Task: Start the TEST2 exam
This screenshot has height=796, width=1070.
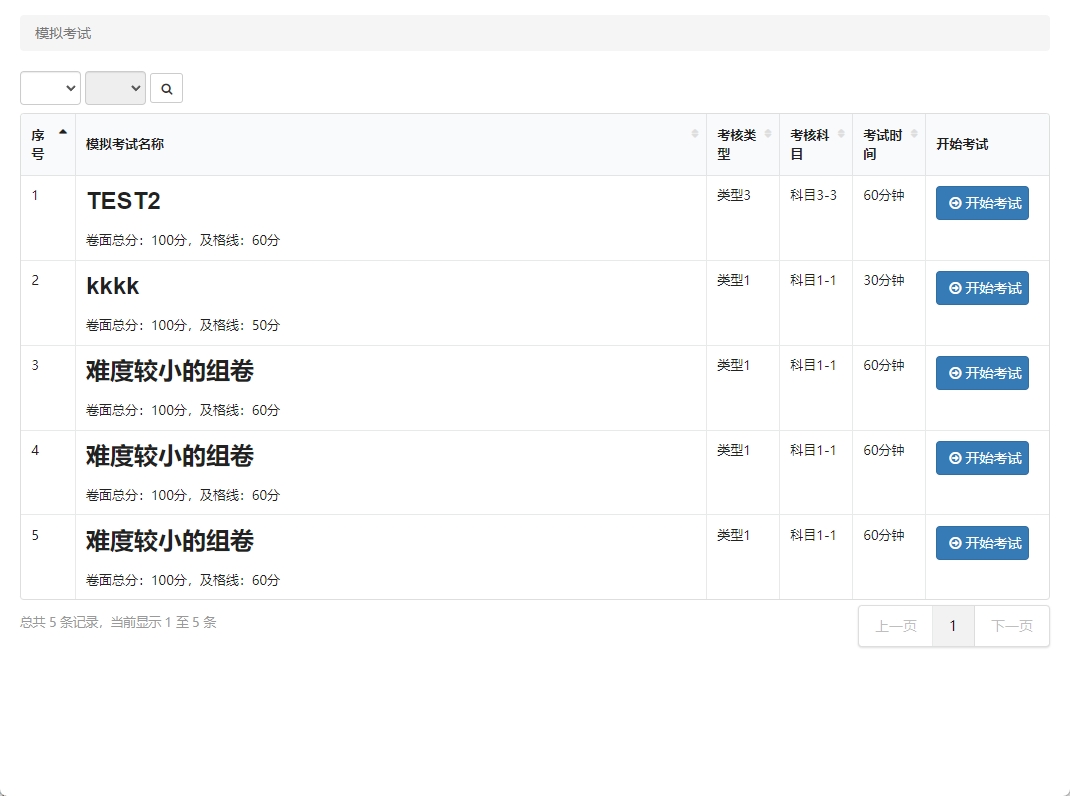Action: pyautogui.click(x=982, y=203)
